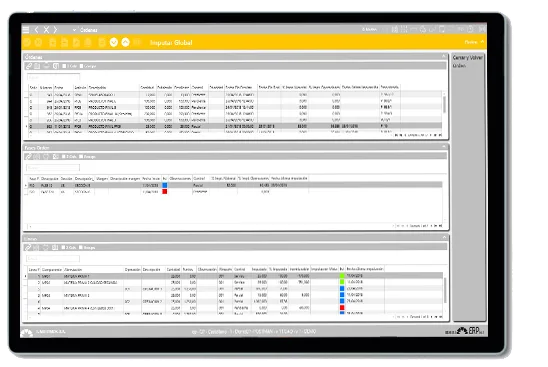The height and width of the screenshot is (367, 548).
Task: Toggle the second checkbox in Órdenes panel toolbar
Action: [81, 66]
